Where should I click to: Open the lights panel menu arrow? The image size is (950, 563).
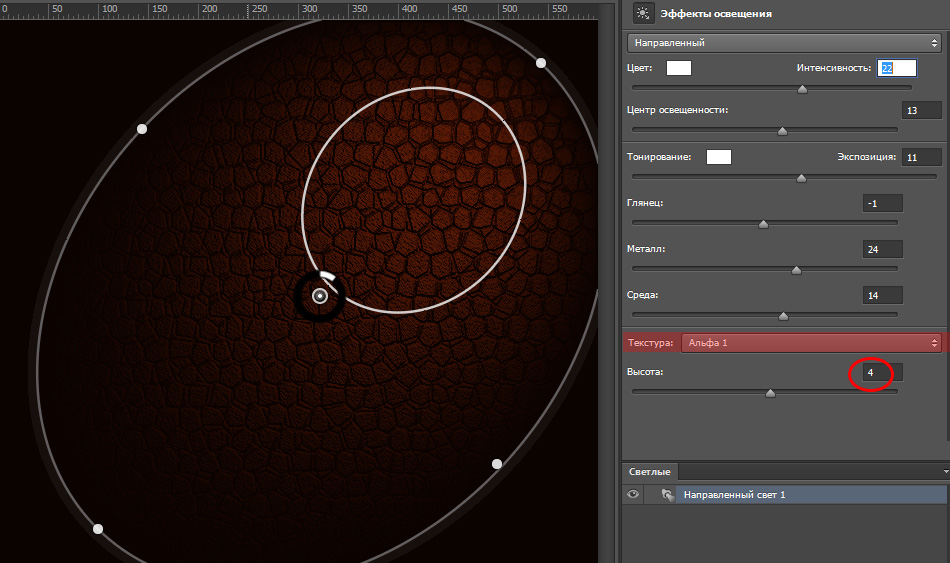[946, 471]
